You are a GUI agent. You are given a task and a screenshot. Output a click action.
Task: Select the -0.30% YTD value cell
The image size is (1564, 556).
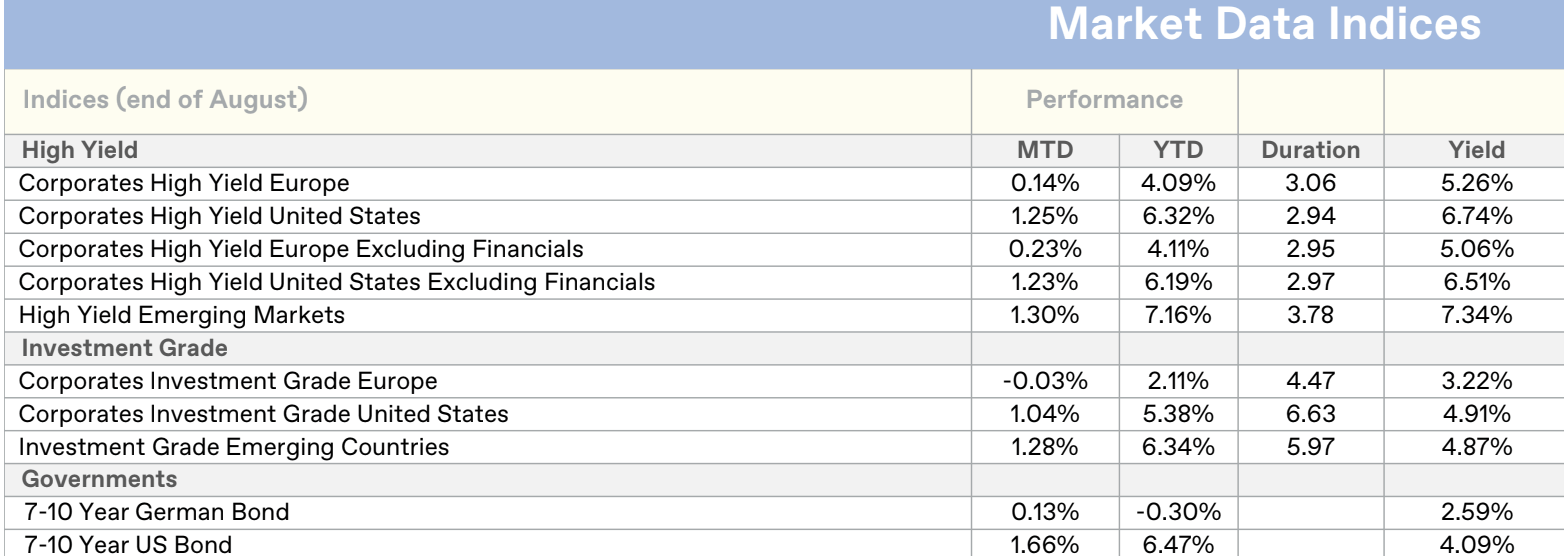pyautogui.click(x=1178, y=513)
